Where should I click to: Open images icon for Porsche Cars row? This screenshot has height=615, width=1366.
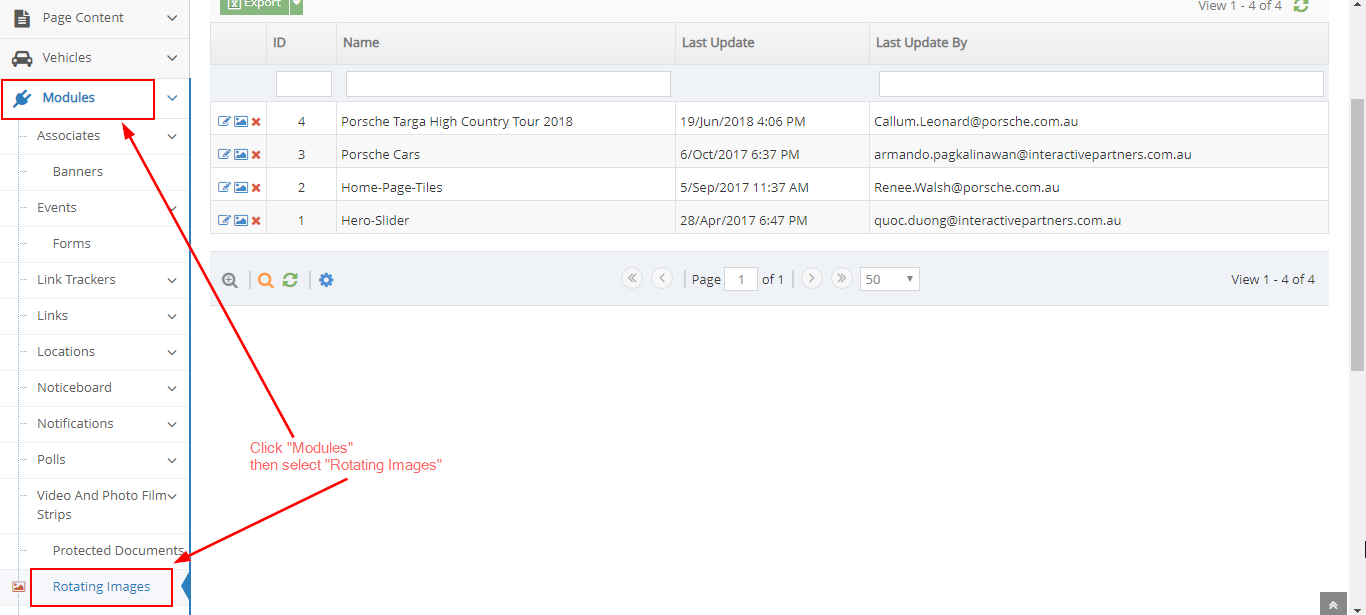click(x=241, y=155)
